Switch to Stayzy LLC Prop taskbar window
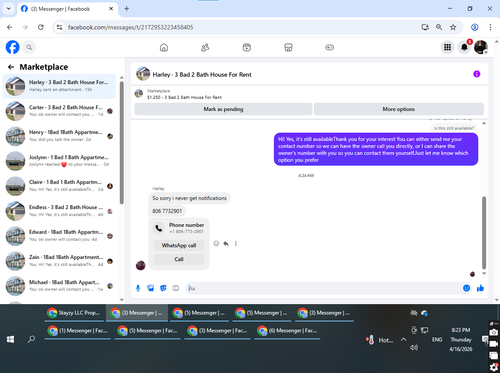Screen dimensions: 500x373 tap(74, 313)
